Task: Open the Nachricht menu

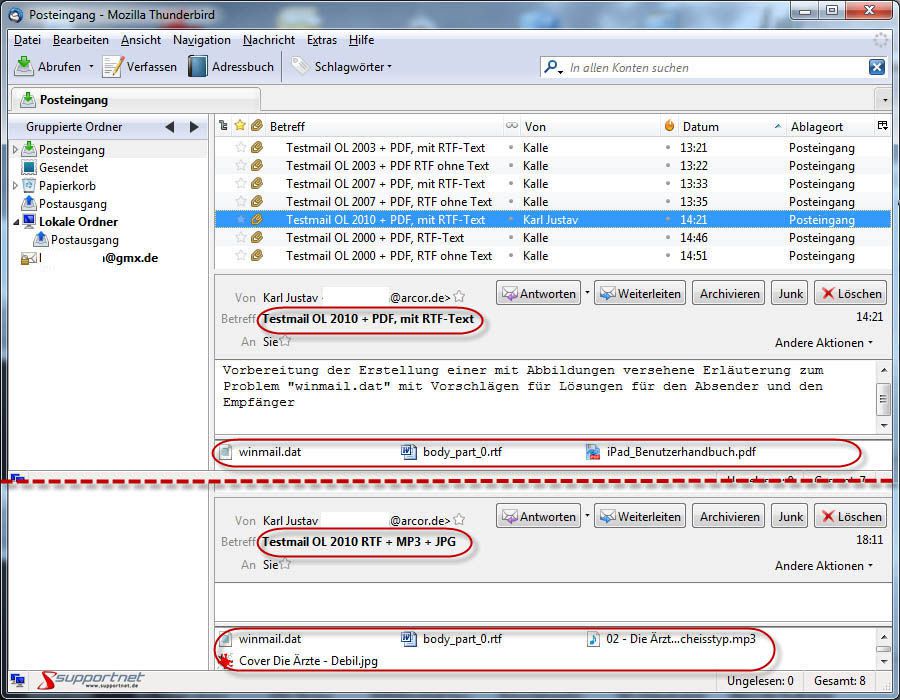Action: click(268, 40)
